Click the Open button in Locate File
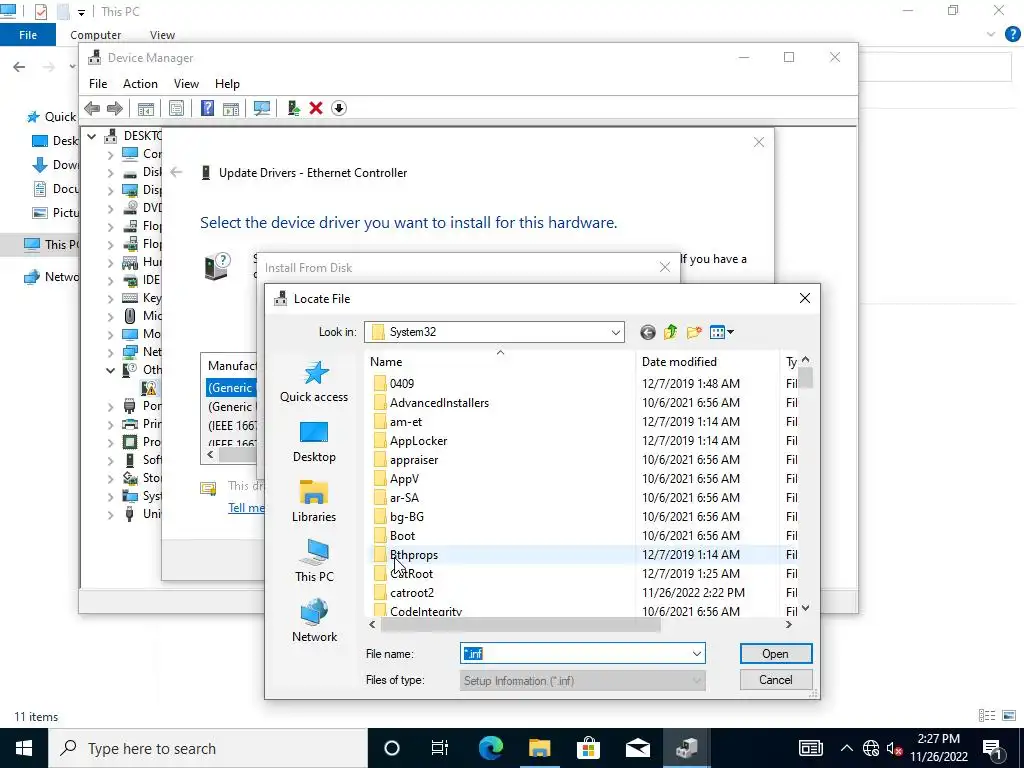The height and width of the screenshot is (768, 1024). pos(776,654)
